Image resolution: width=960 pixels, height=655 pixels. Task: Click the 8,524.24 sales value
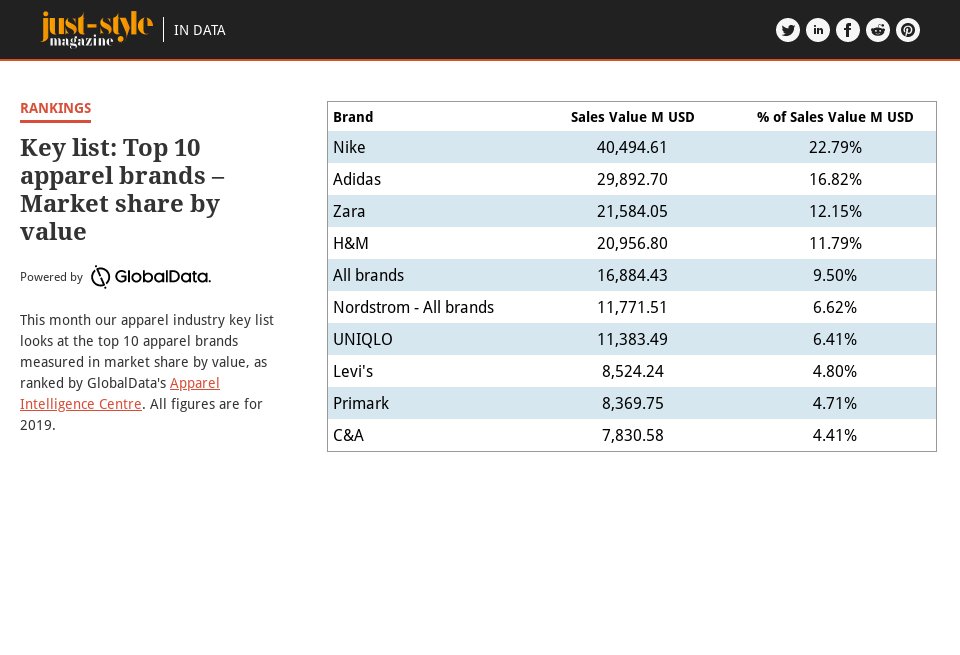pyautogui.click(x=632, y=371)
